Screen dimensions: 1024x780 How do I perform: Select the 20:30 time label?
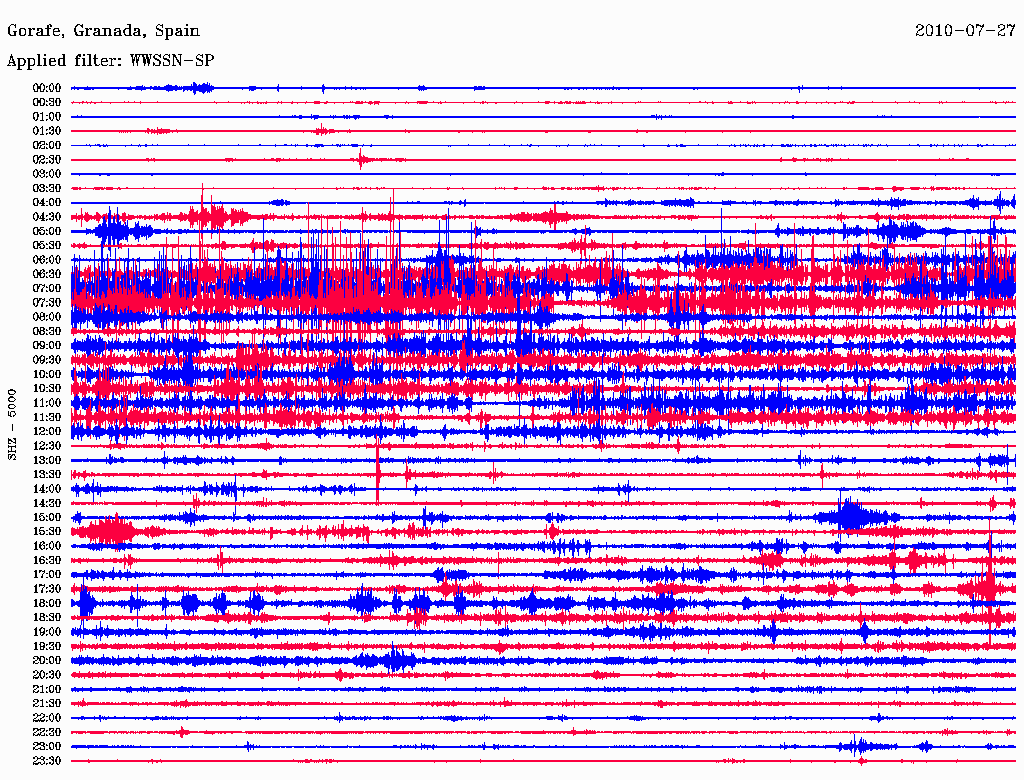point(46,675)
